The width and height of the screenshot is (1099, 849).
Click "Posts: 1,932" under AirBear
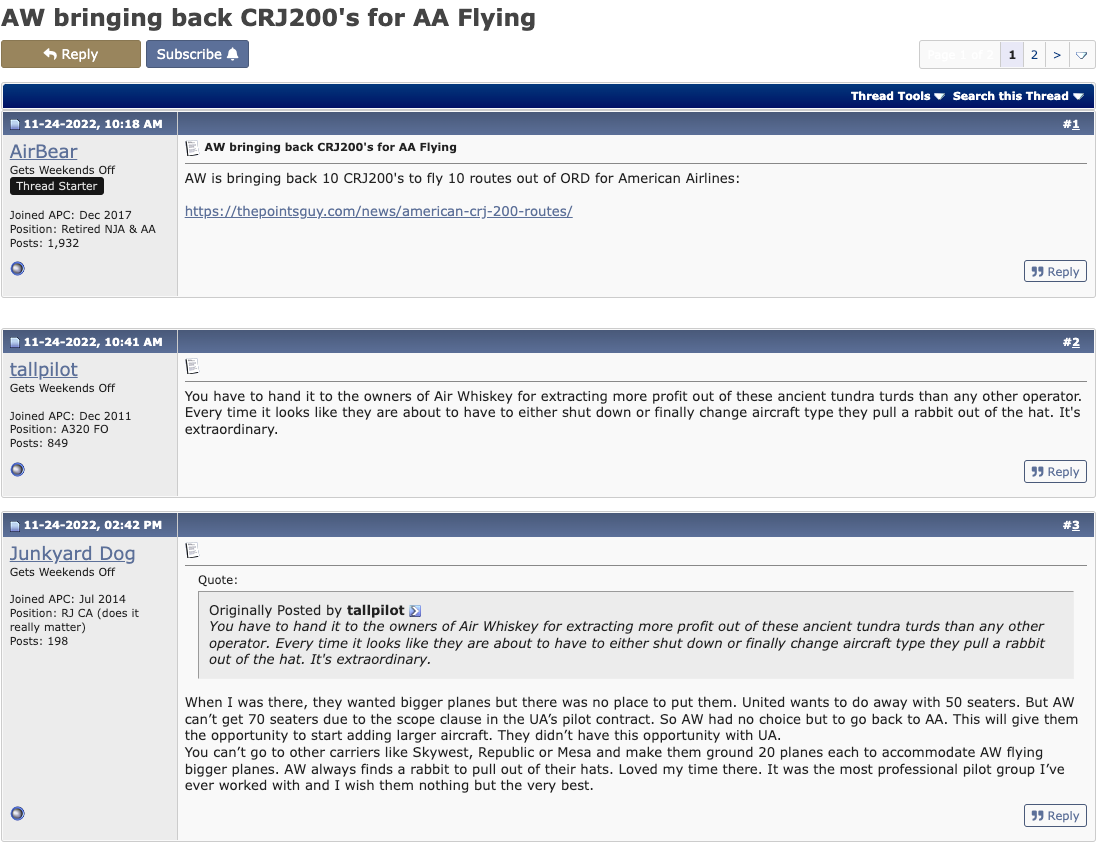44,243
